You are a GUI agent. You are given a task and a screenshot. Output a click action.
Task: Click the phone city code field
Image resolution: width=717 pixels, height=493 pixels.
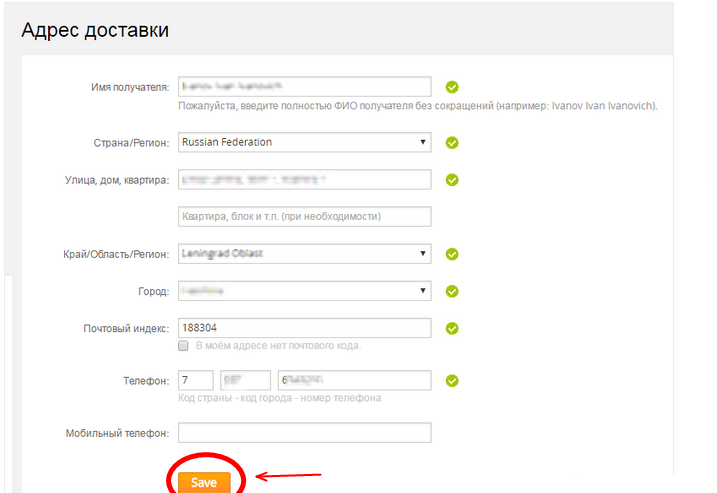click(246, 380)
